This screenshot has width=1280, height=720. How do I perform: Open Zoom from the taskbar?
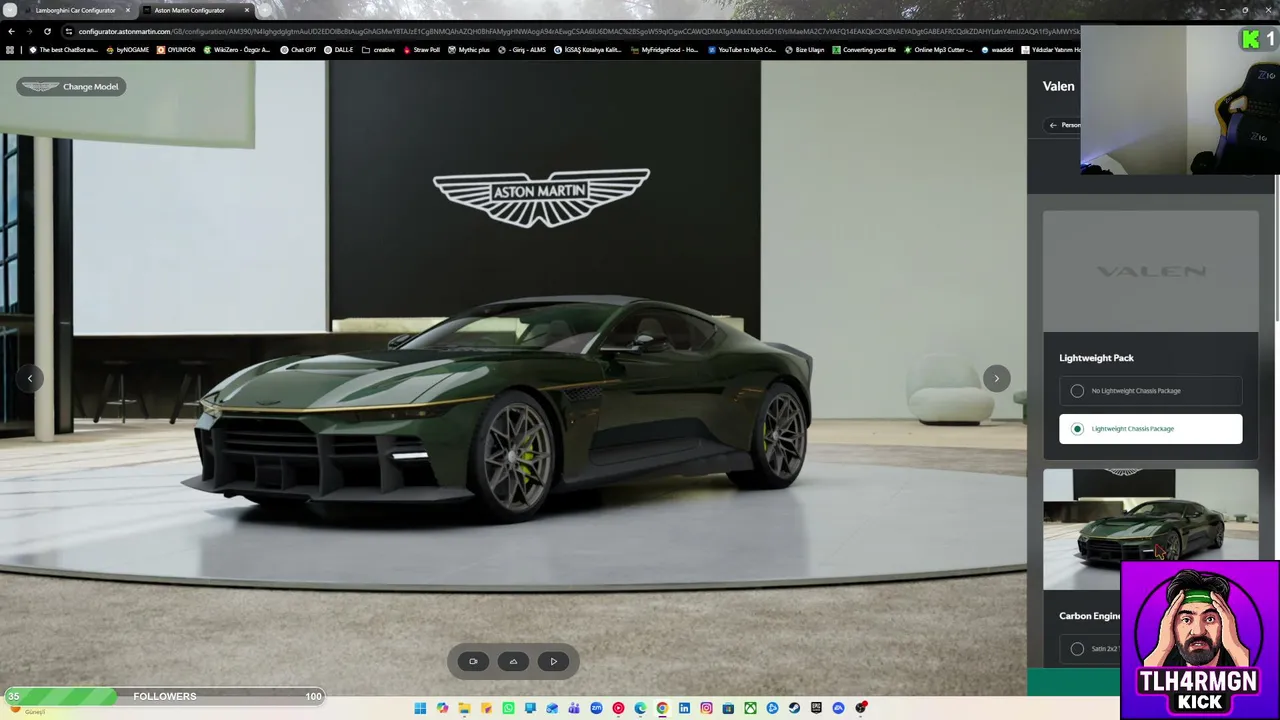(x=596, y=708)
